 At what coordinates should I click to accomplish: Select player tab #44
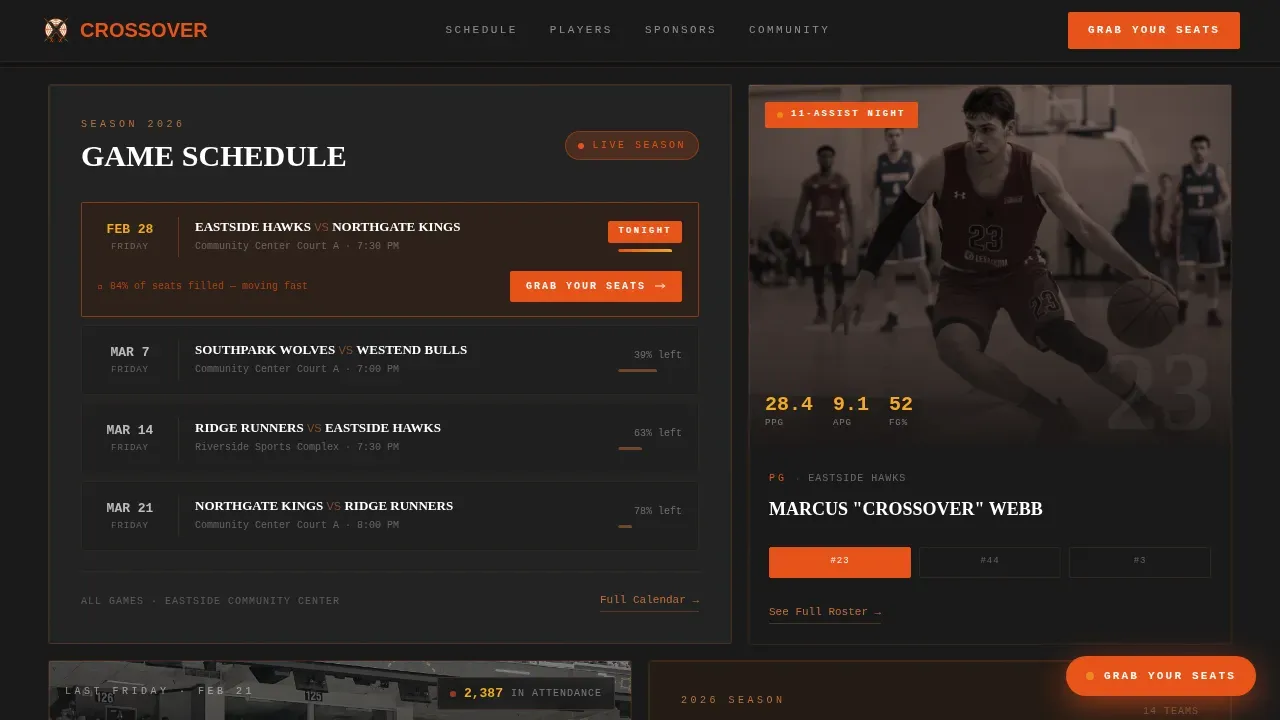coord(990,562)
